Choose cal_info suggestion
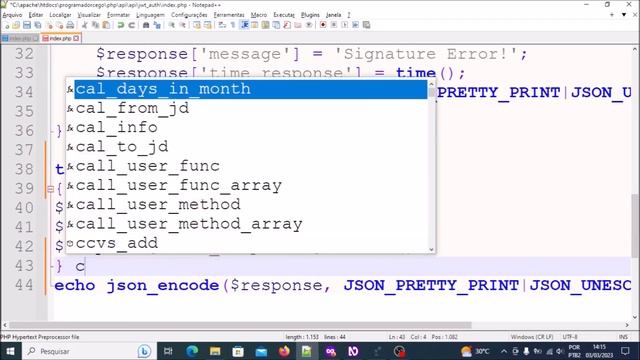This screenshot has height=360, width=640. tap(247, 127)
